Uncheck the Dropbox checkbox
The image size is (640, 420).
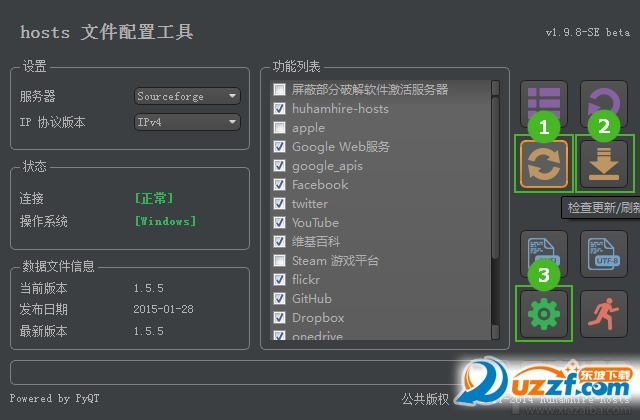tap(280, 317)
